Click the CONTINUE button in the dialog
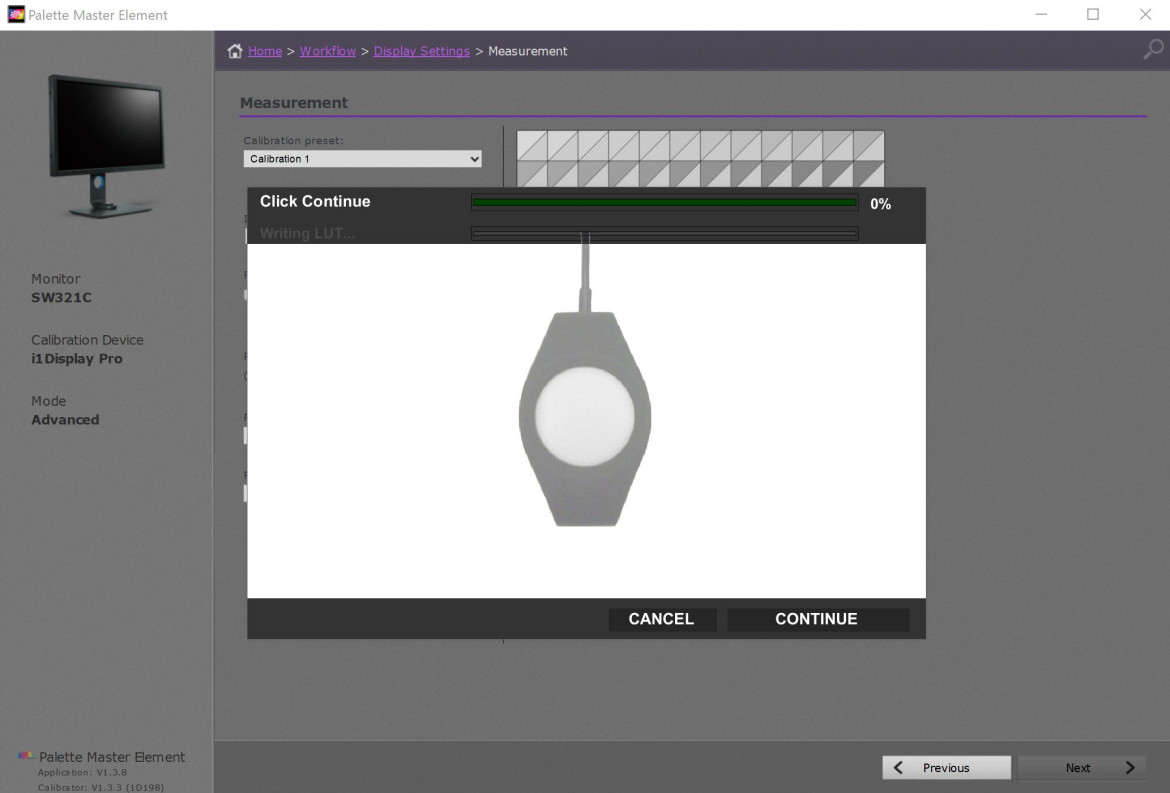Image resolution: width=1170 pixels, height=793 pixels. (818, 619)
